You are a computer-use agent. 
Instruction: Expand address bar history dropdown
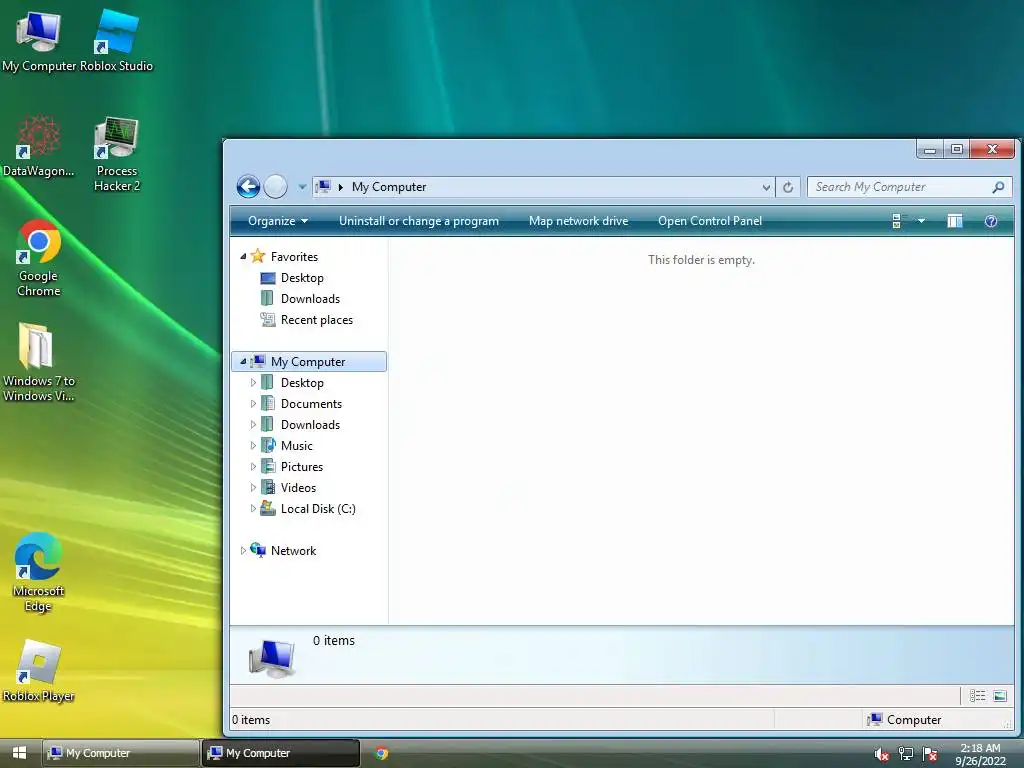766,187
